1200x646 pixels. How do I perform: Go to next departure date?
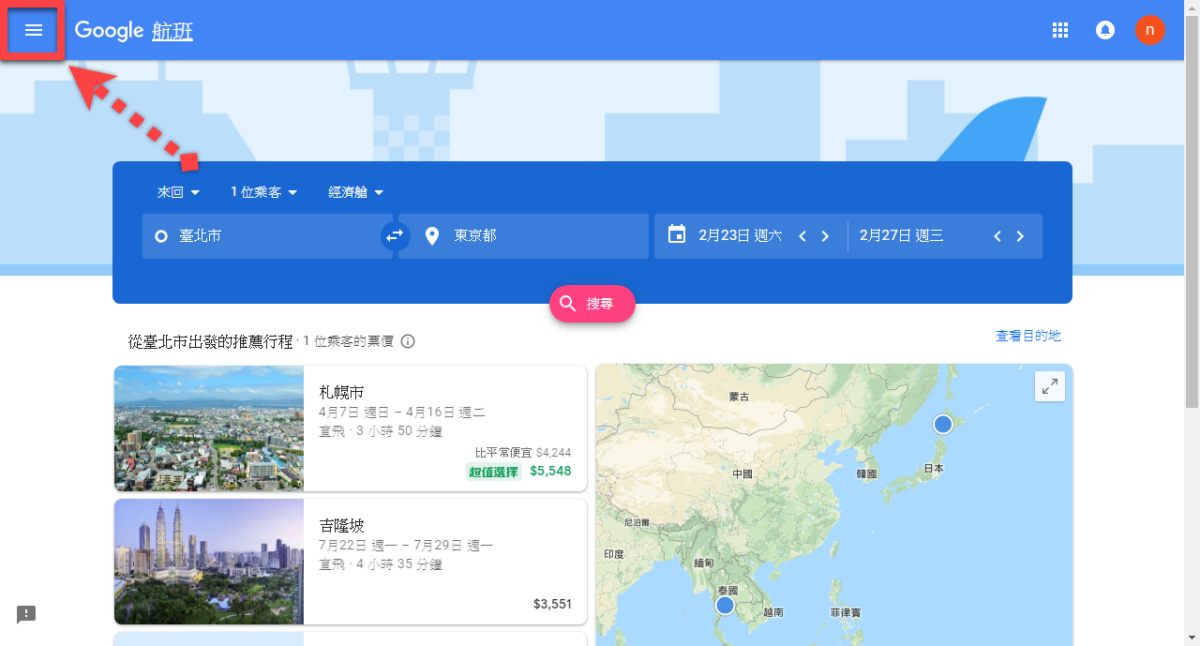825,236
